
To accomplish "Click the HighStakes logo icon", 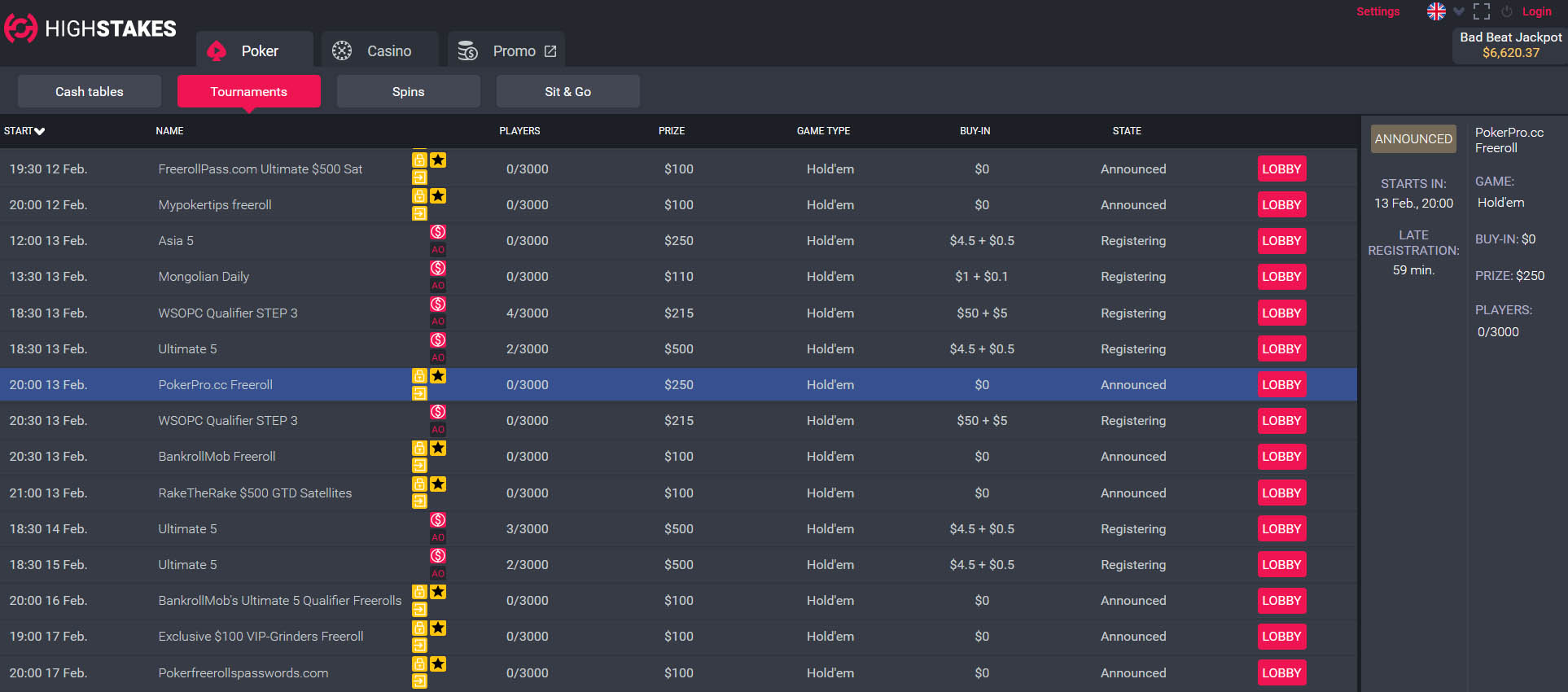I will tap(21, 28).
